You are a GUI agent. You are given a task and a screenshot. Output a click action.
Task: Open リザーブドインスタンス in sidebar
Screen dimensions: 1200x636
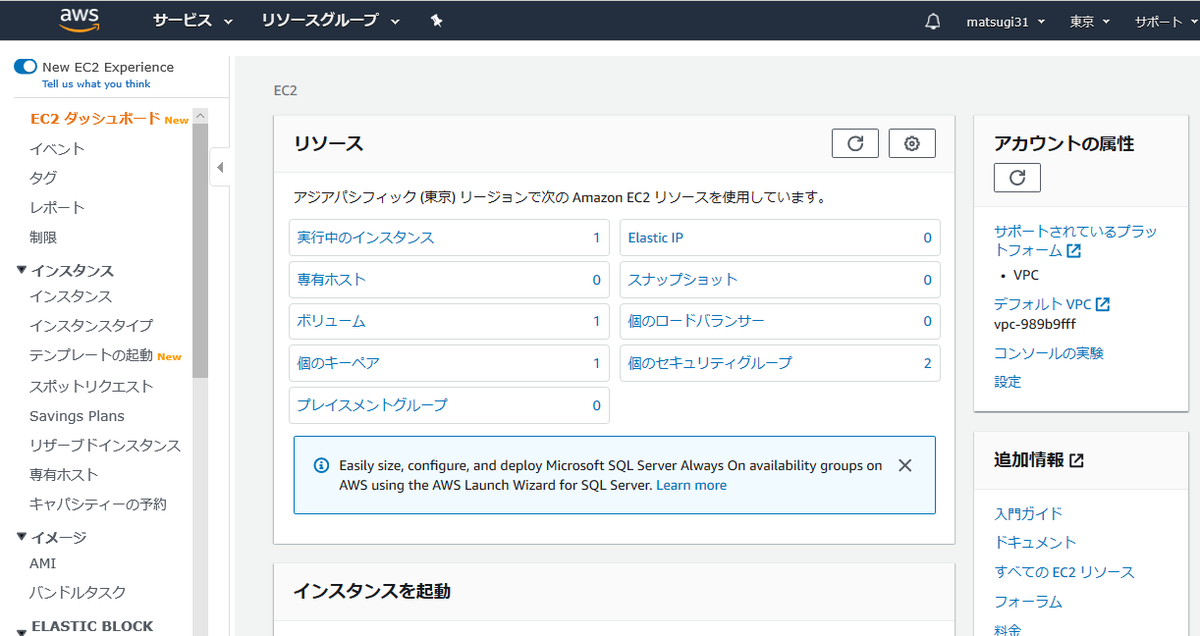click(105, 445)
